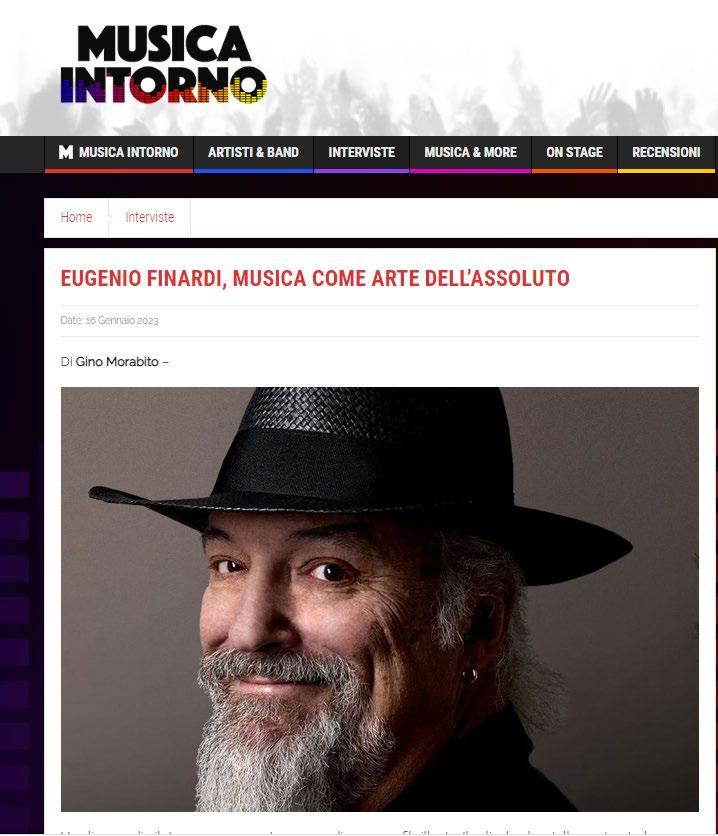
Task: Click the yellow underline beneath Recensioni tab
Action: pyautogui.click(x=666, y=171)
